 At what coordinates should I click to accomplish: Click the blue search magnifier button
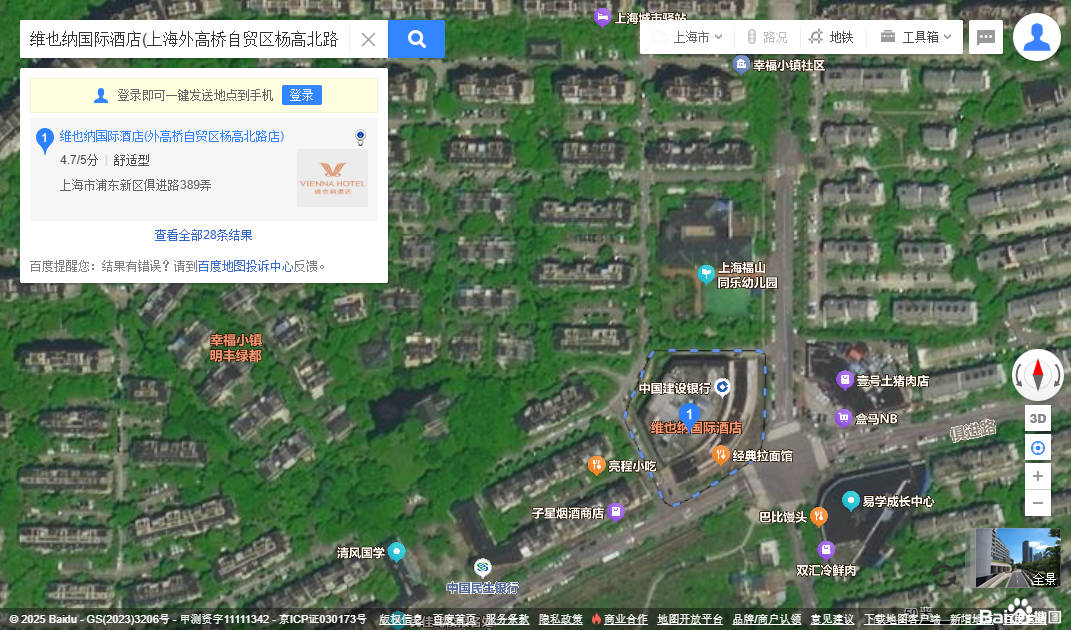click(x=416, y=39)
